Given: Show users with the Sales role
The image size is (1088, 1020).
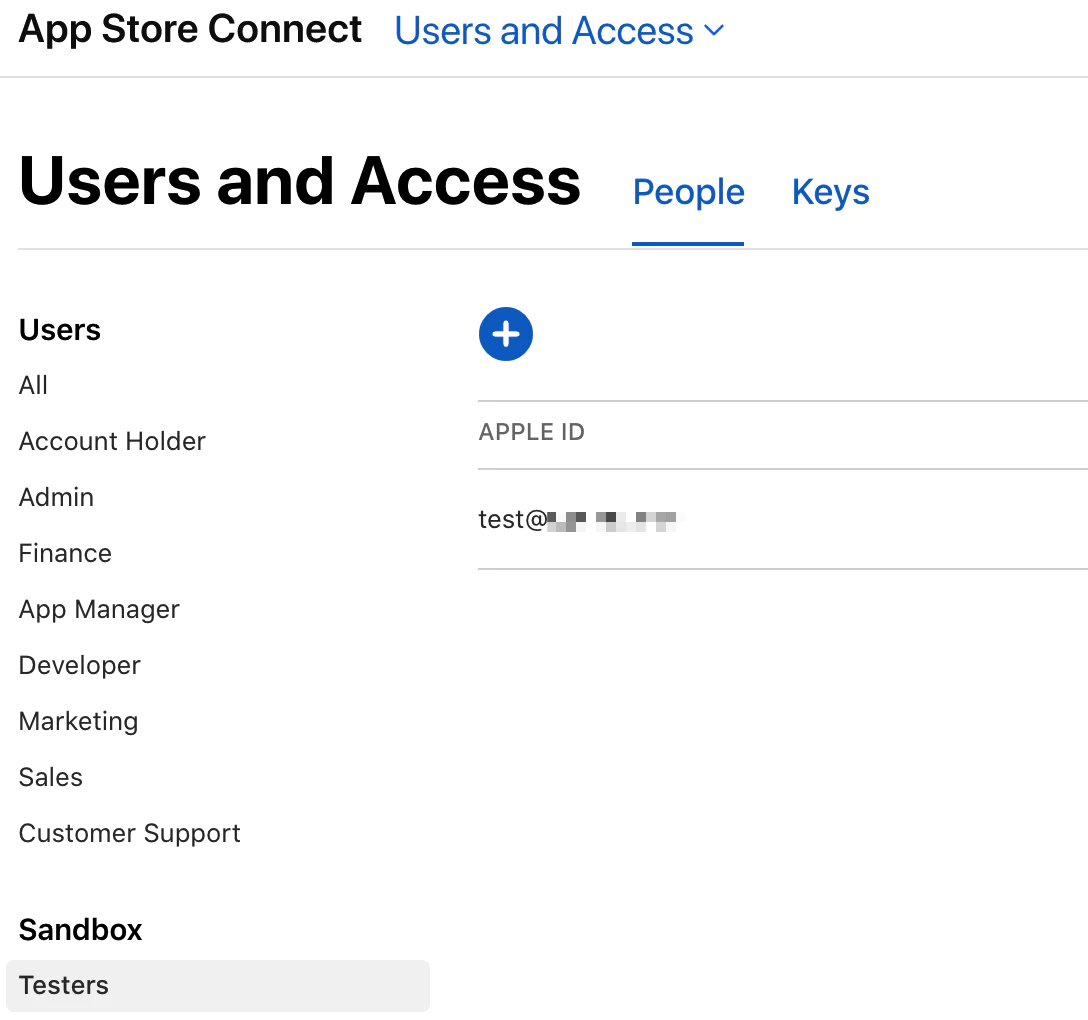Looking at the screenshot, I should (51, 777).
